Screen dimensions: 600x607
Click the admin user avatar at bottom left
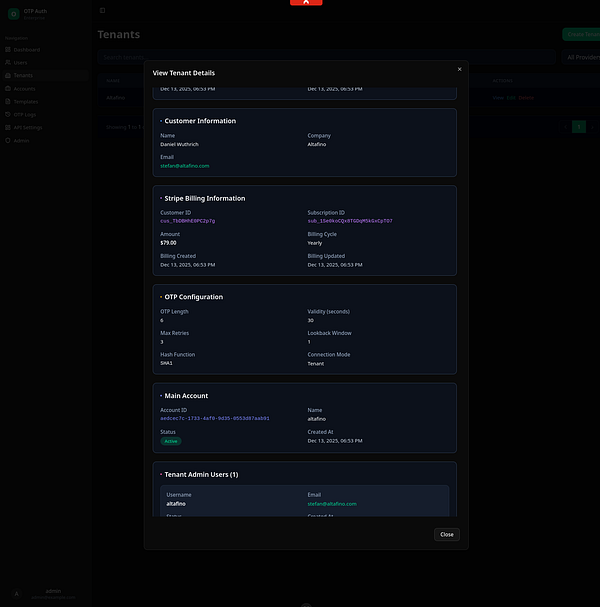(x=16, y=594)
